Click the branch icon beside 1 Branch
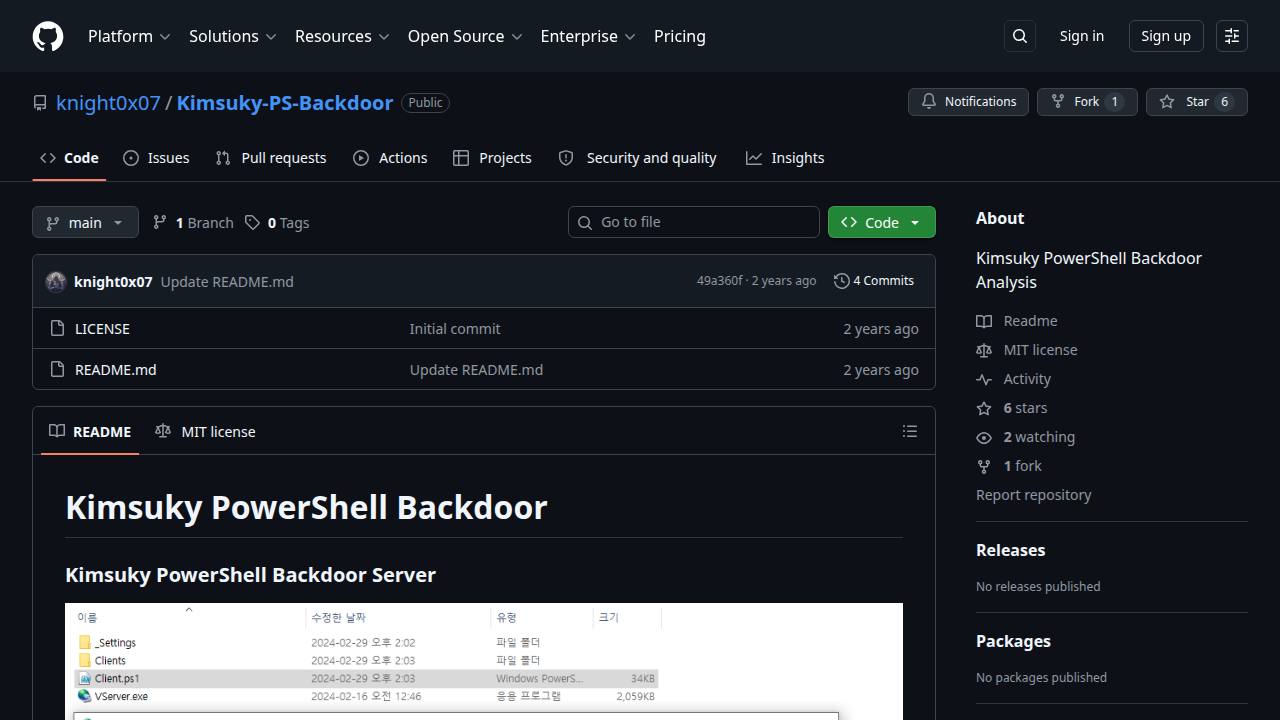Screen dimensions: 1280x720 (x=160, y=222)
